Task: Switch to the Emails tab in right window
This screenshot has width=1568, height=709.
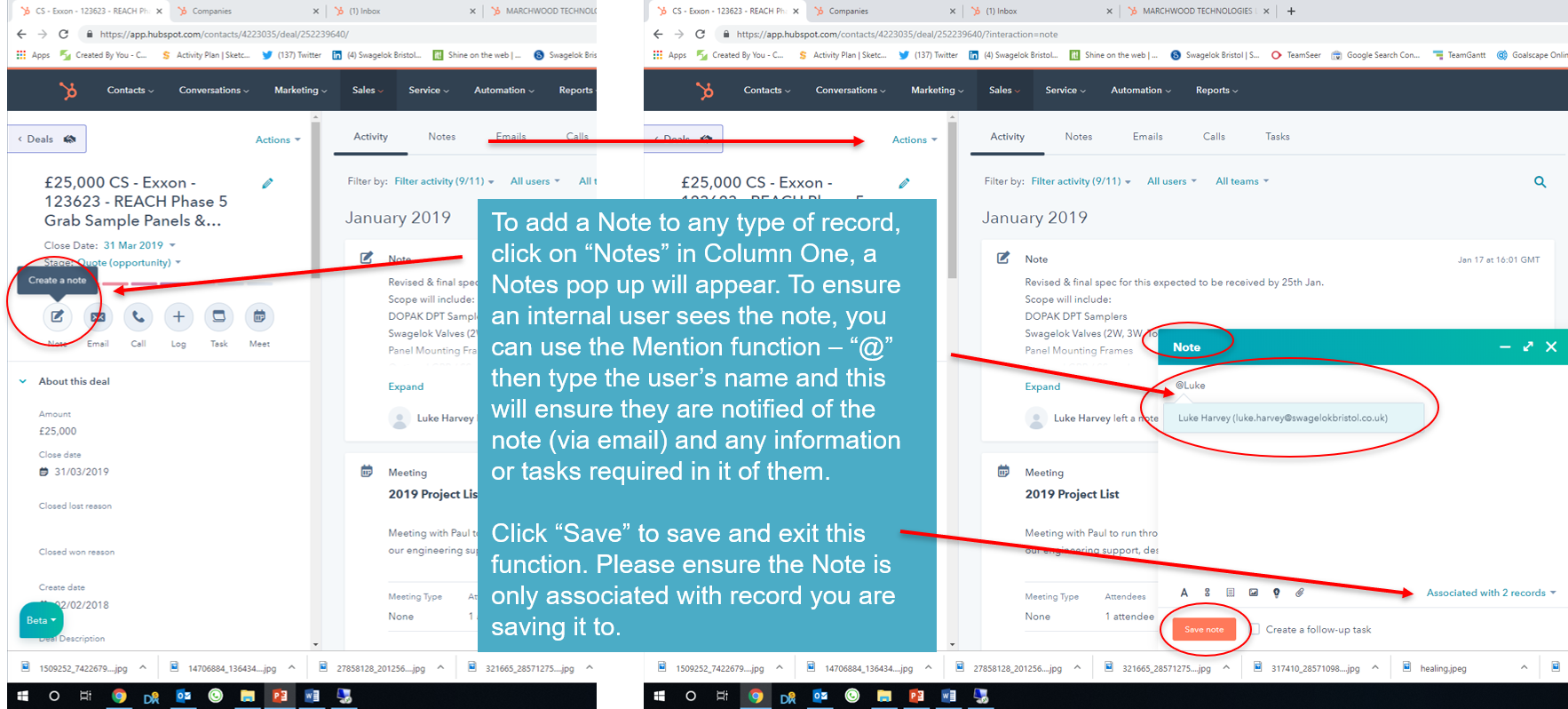Action: click(1147, 136)
